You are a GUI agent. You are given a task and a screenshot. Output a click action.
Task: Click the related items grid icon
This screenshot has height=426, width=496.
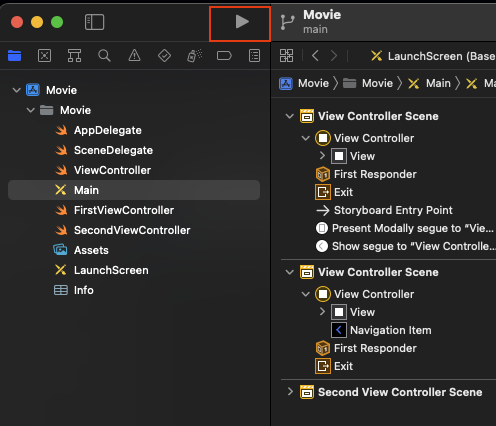pyautogui.click(x=286, y=56)
